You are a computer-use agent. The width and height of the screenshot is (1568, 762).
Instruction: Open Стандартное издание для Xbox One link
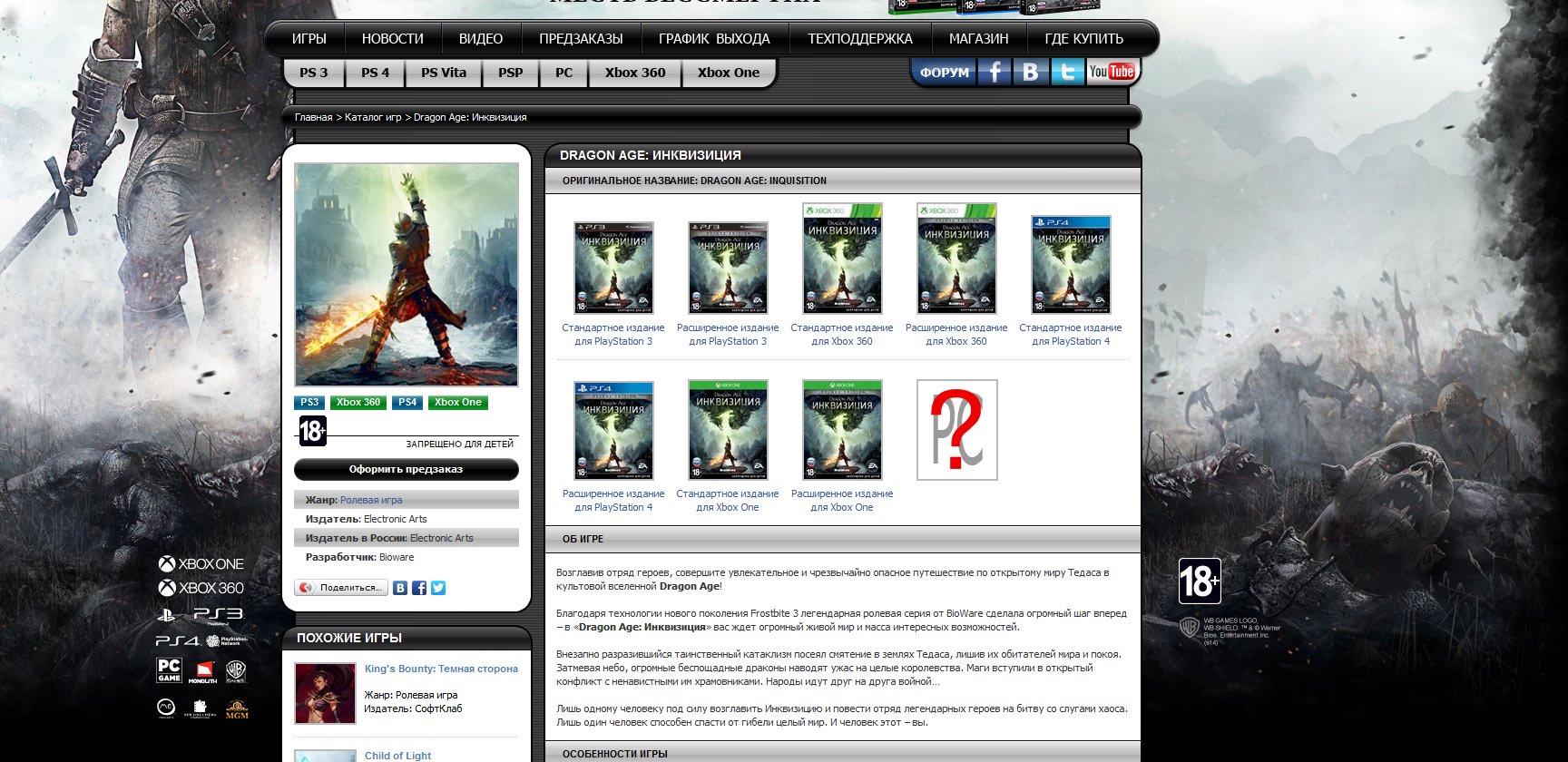[x=728, y=501]
